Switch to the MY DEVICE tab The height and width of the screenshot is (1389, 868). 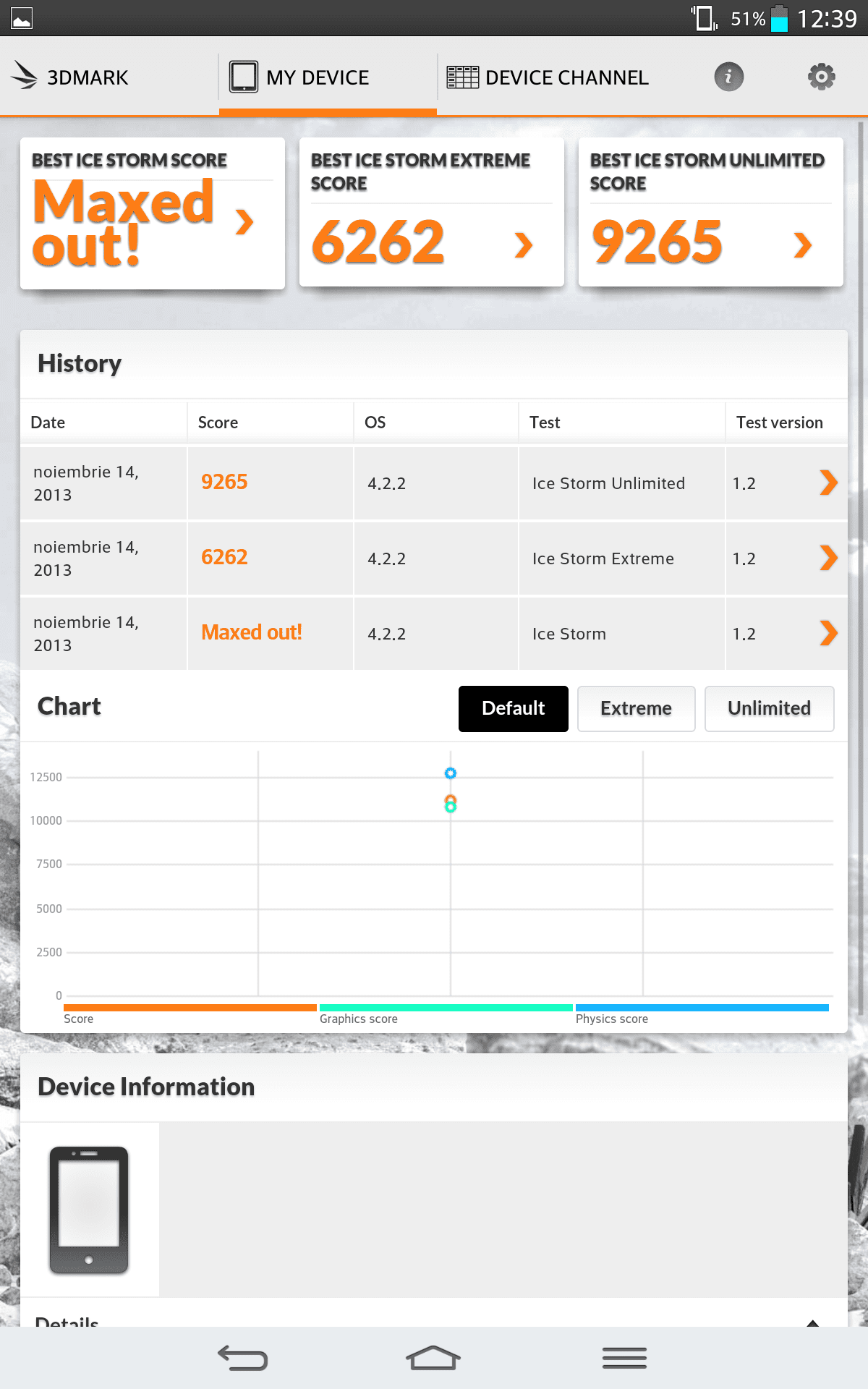click(328, 77)
